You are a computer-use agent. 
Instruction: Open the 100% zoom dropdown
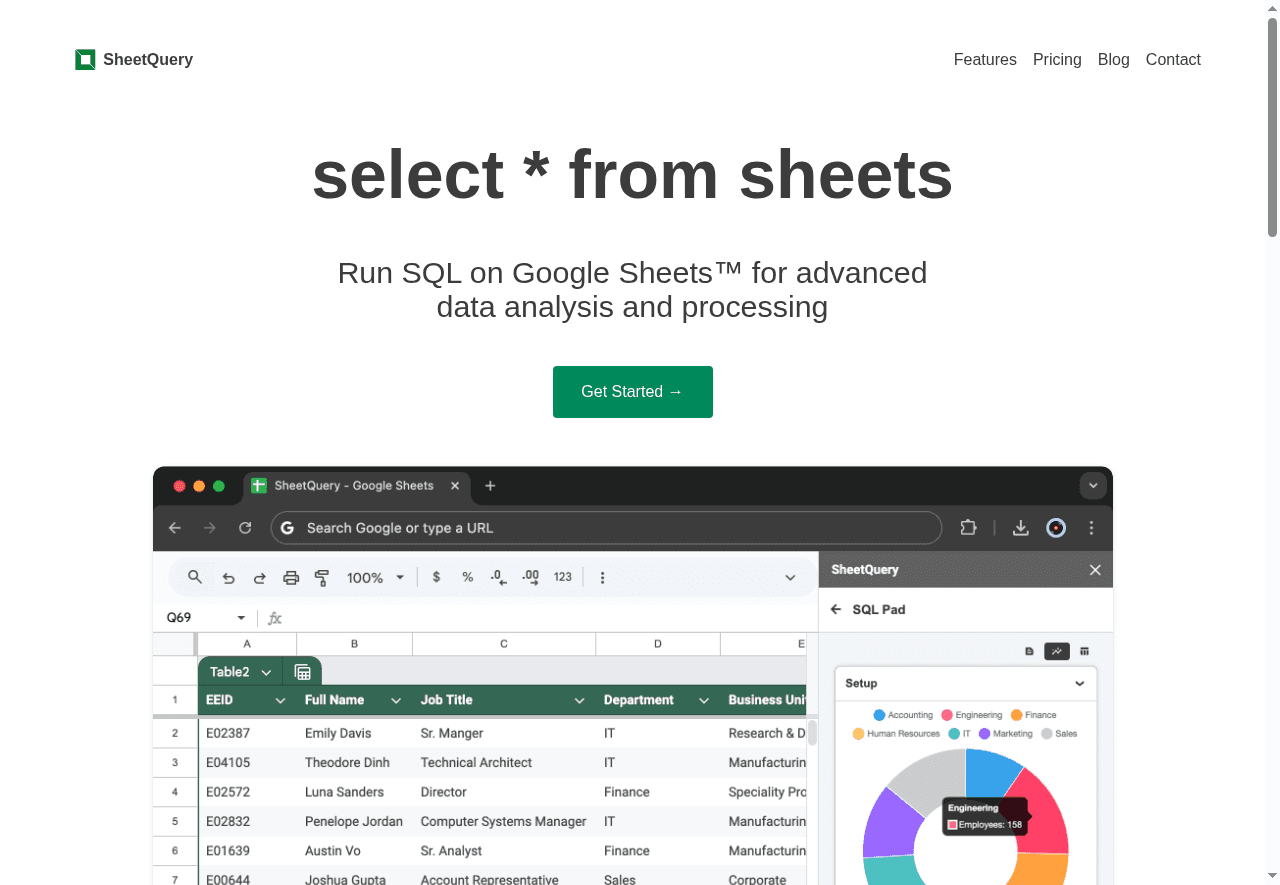(x=375, y=578)
